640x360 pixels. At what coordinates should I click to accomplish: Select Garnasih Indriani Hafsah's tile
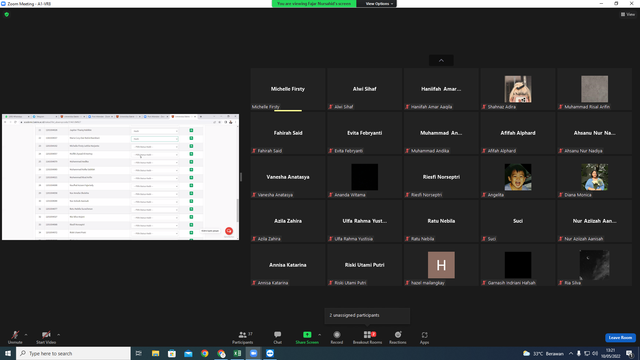pyautogui.click(x=518, y=265)
